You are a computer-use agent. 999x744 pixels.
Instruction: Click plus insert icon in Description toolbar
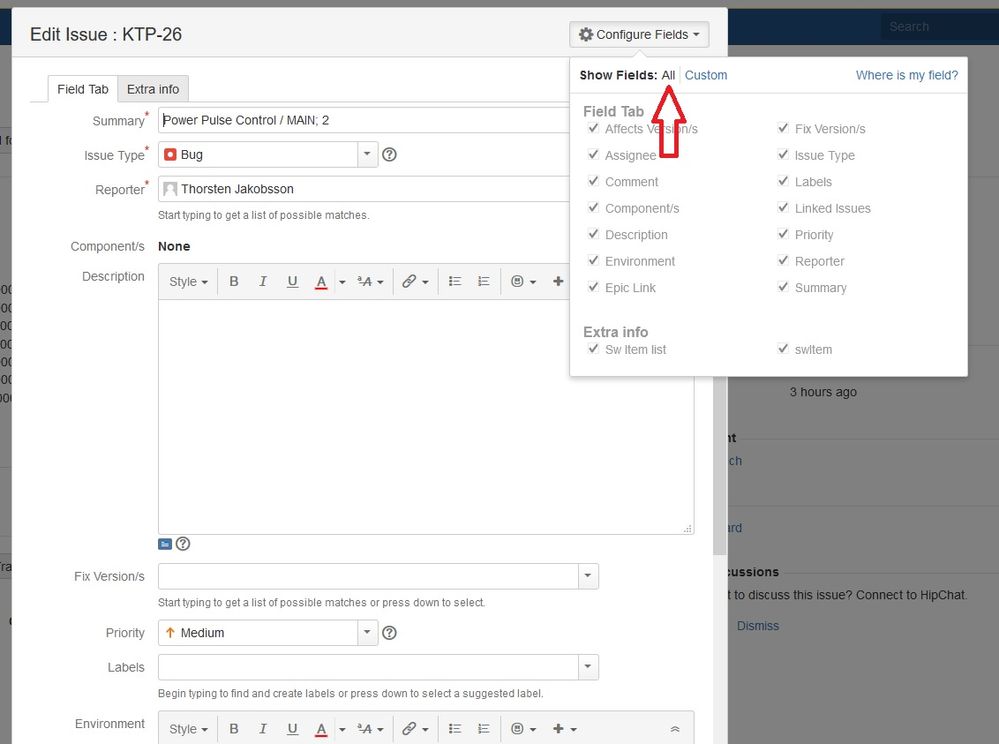pos(558,281)
